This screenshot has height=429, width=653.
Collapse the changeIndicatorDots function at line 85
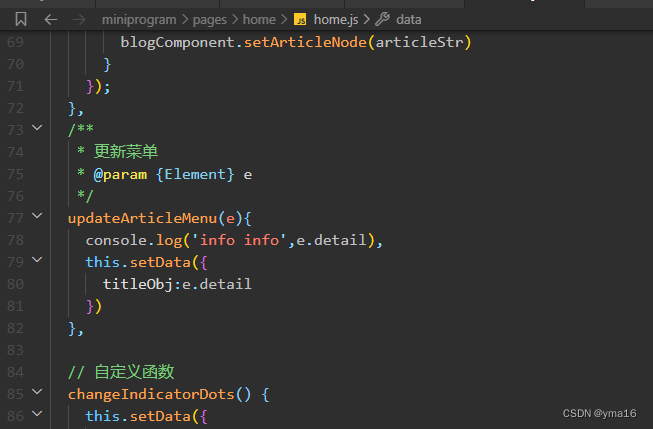pos(37,392)
